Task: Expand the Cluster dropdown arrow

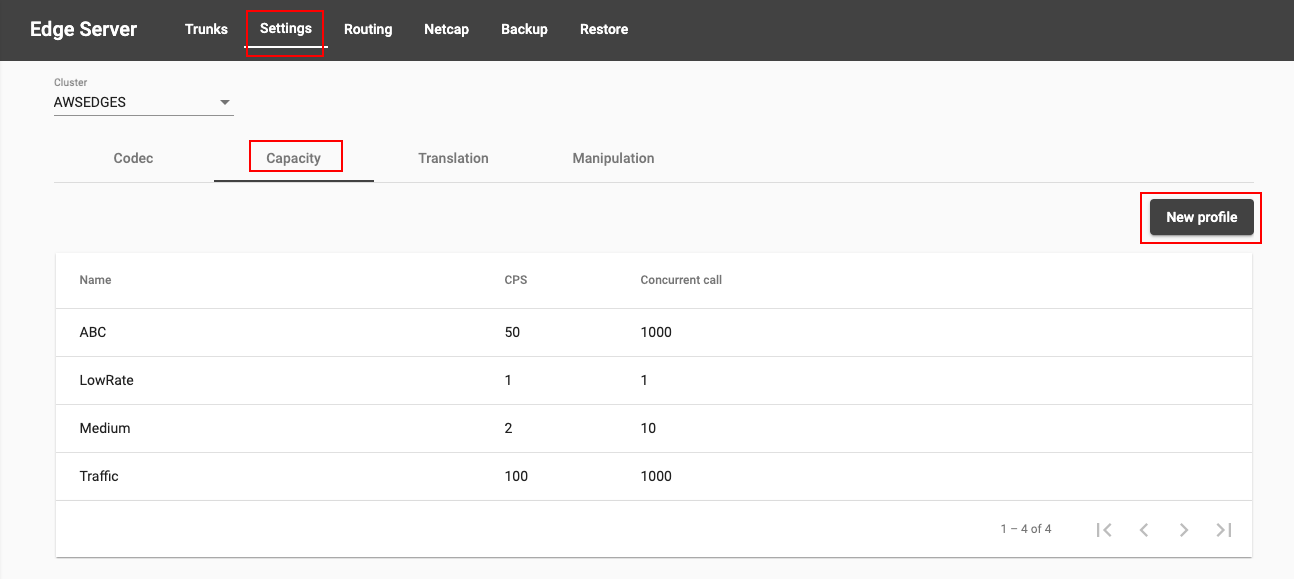Action: [225, 102]
